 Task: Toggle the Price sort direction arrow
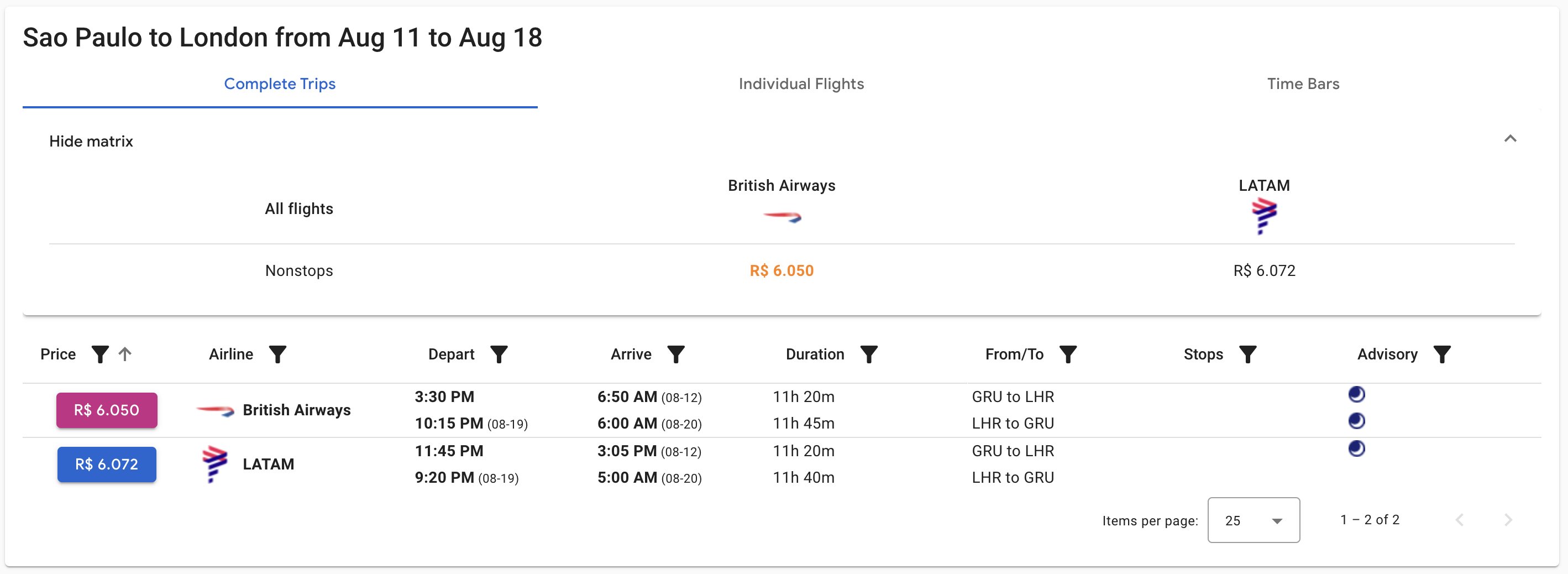click(125, 354)
